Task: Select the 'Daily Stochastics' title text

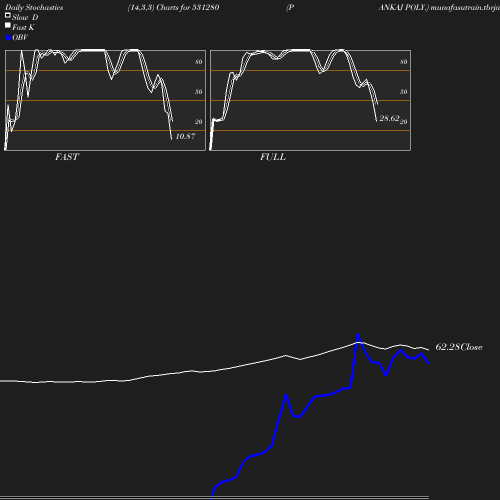Action: pyautogui.click(x=34, y=7)
